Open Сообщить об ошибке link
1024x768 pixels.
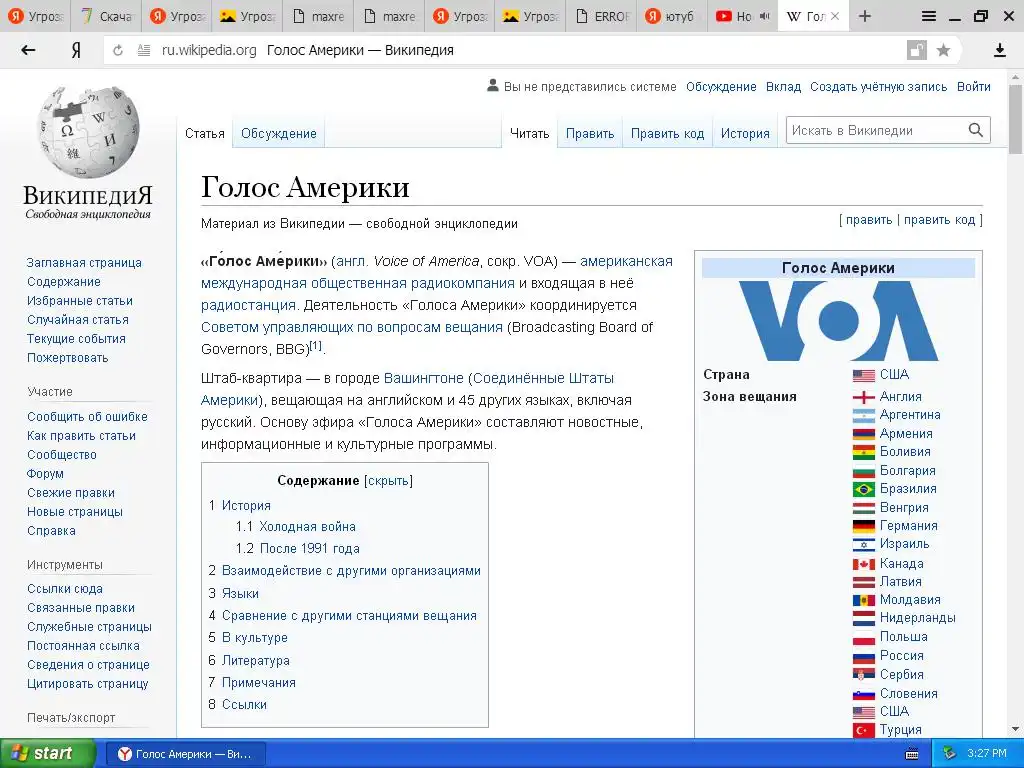pyautogui.click(x=88, y=417)
